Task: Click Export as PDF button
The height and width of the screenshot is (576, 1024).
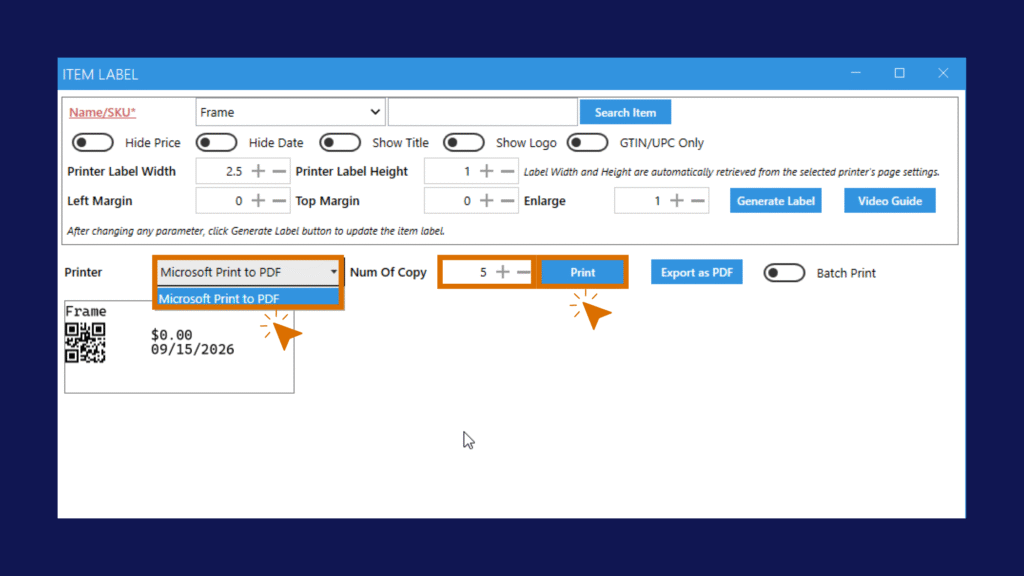Action: [696, 272]
